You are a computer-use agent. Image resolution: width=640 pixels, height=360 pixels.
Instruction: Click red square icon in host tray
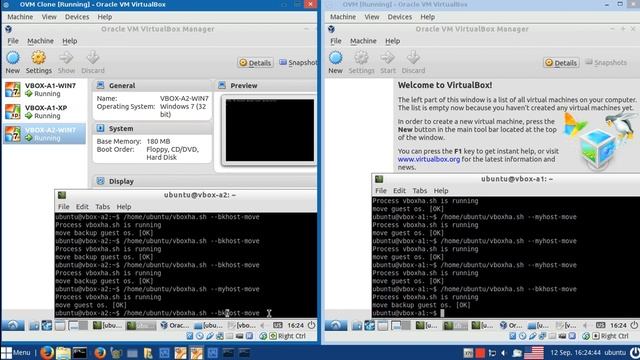pyautogui.click(x=480, y=352)
